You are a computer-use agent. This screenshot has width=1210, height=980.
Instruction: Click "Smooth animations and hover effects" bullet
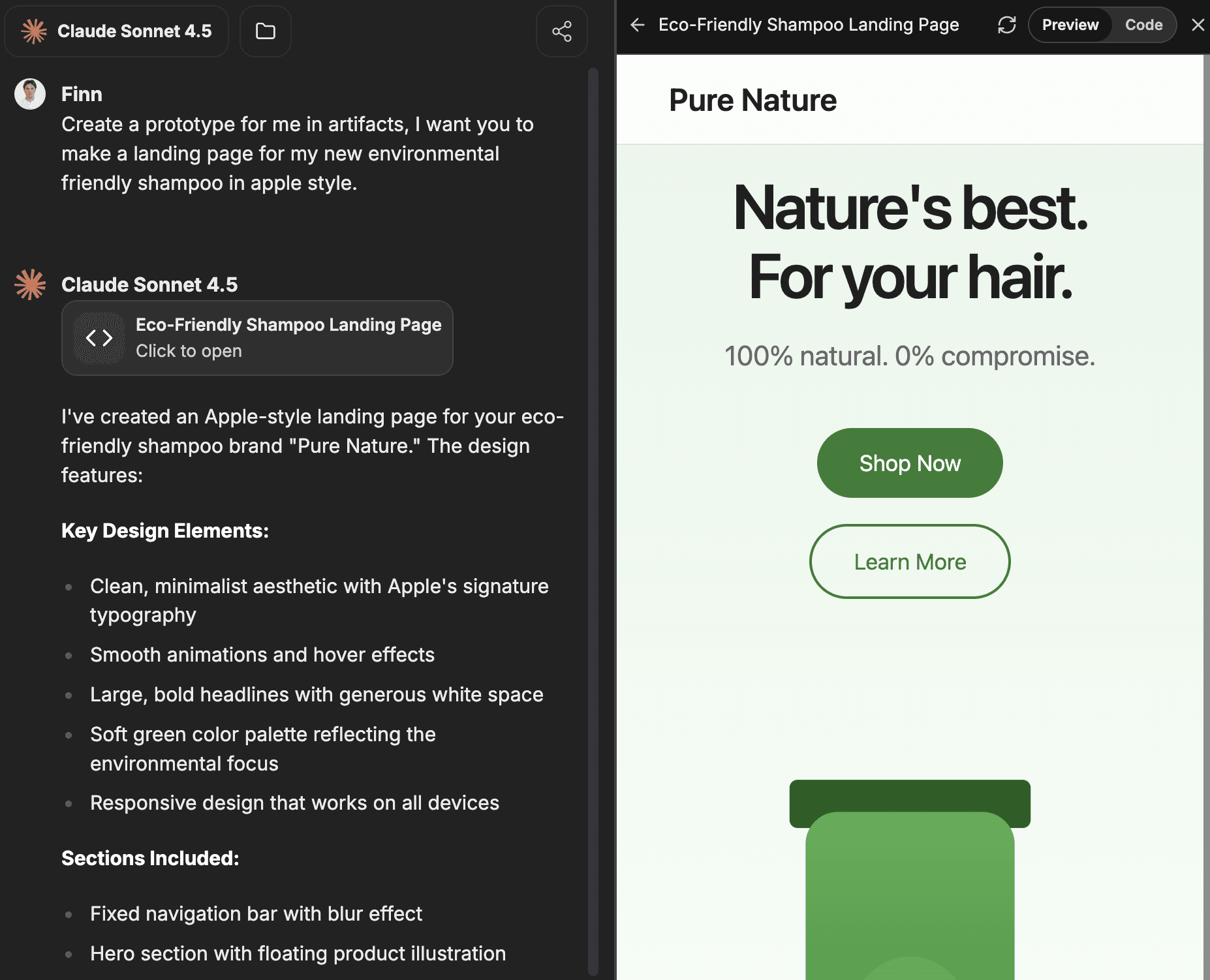pos(262,655)
